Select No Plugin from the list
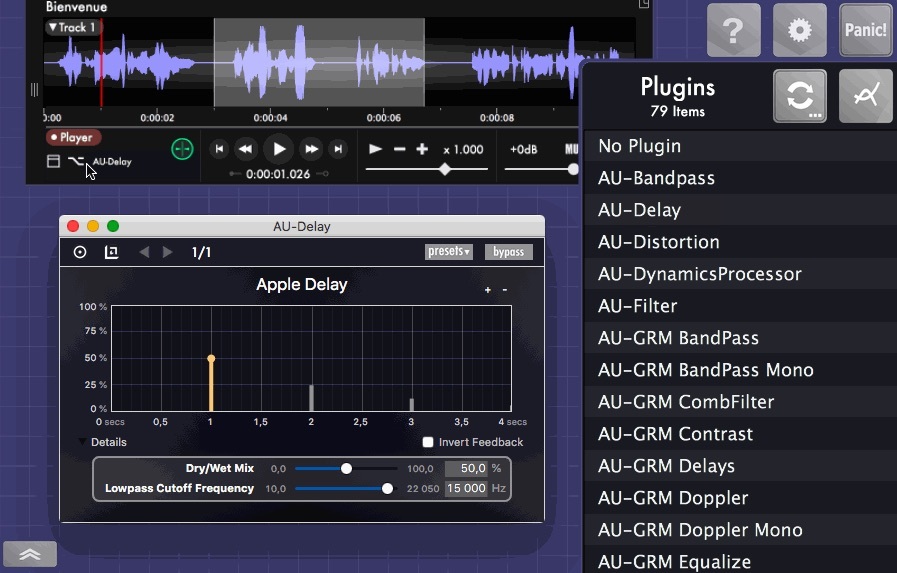The width and height of the screenshot is (897, 573). point(740,146)
